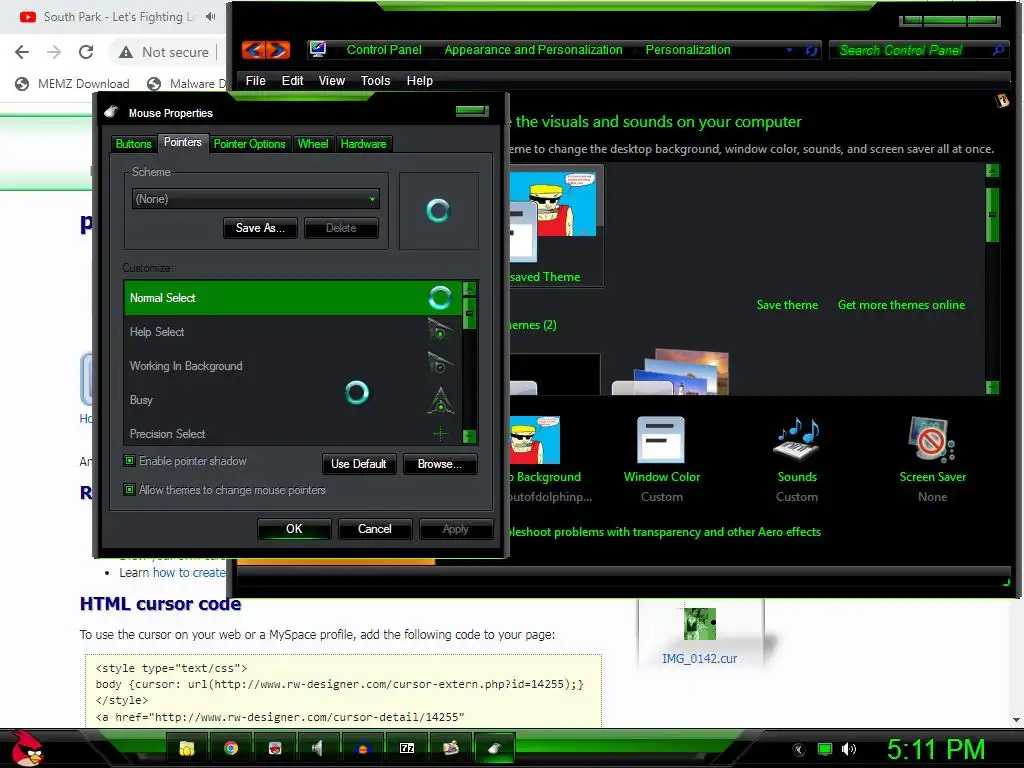Switch to the Hardware tab
Image resolution: width=1024 pixels, height=768 pixels.
pos(363,144)
